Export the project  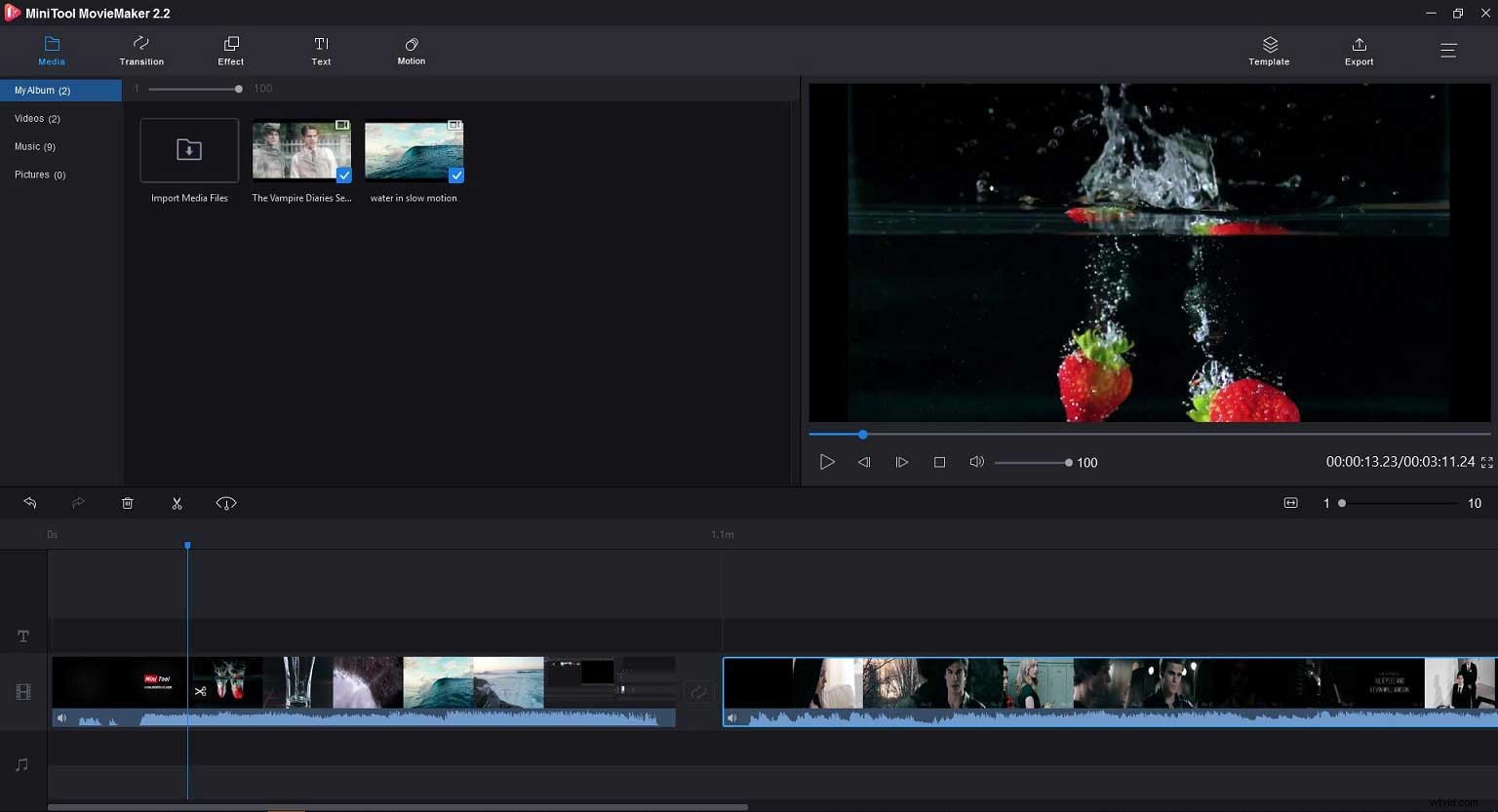1359,51
